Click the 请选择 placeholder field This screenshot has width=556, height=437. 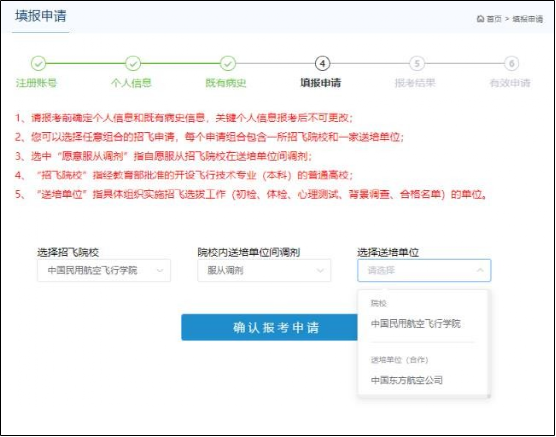(x=424, y=271)
